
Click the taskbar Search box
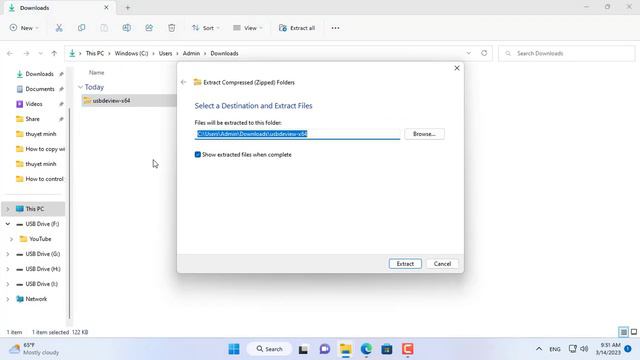(x=270, y=349)
